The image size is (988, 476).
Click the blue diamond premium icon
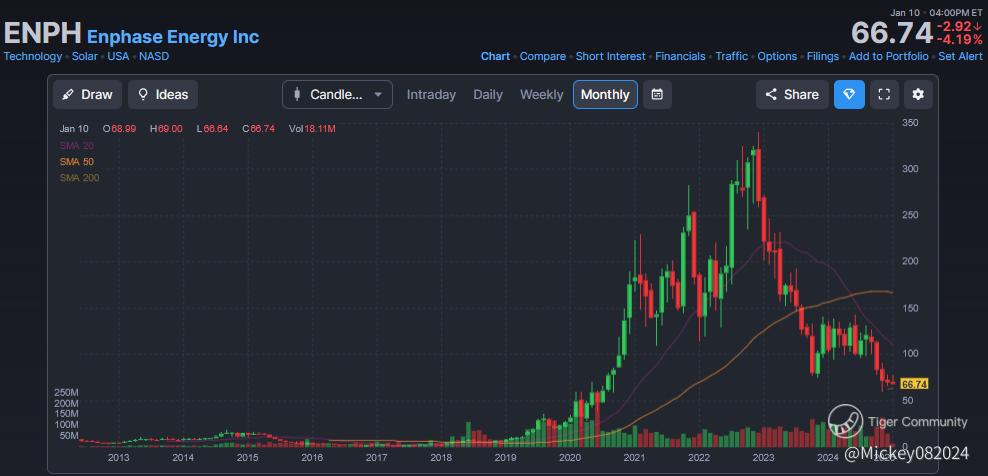849,95
